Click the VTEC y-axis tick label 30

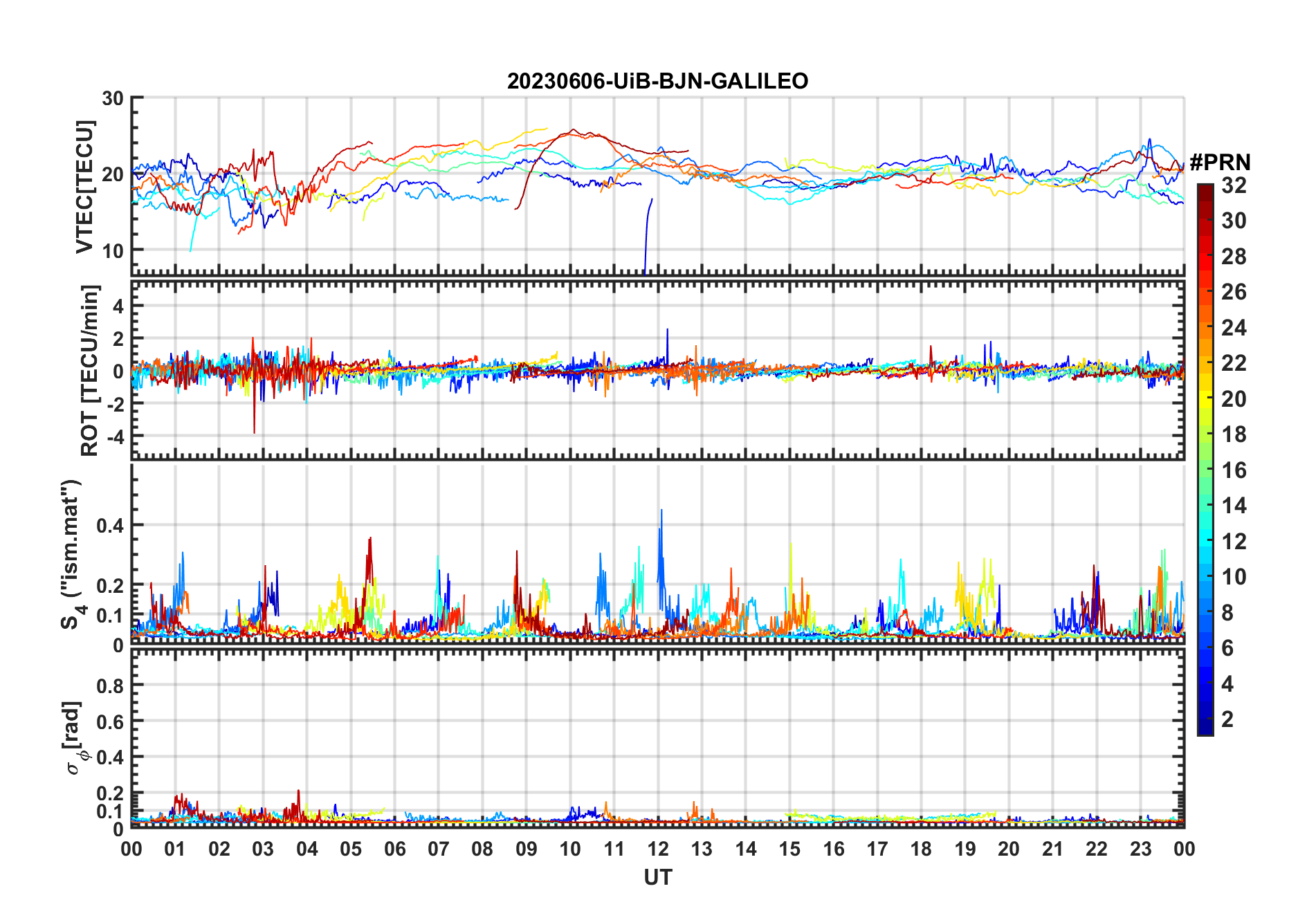(112, 99)
